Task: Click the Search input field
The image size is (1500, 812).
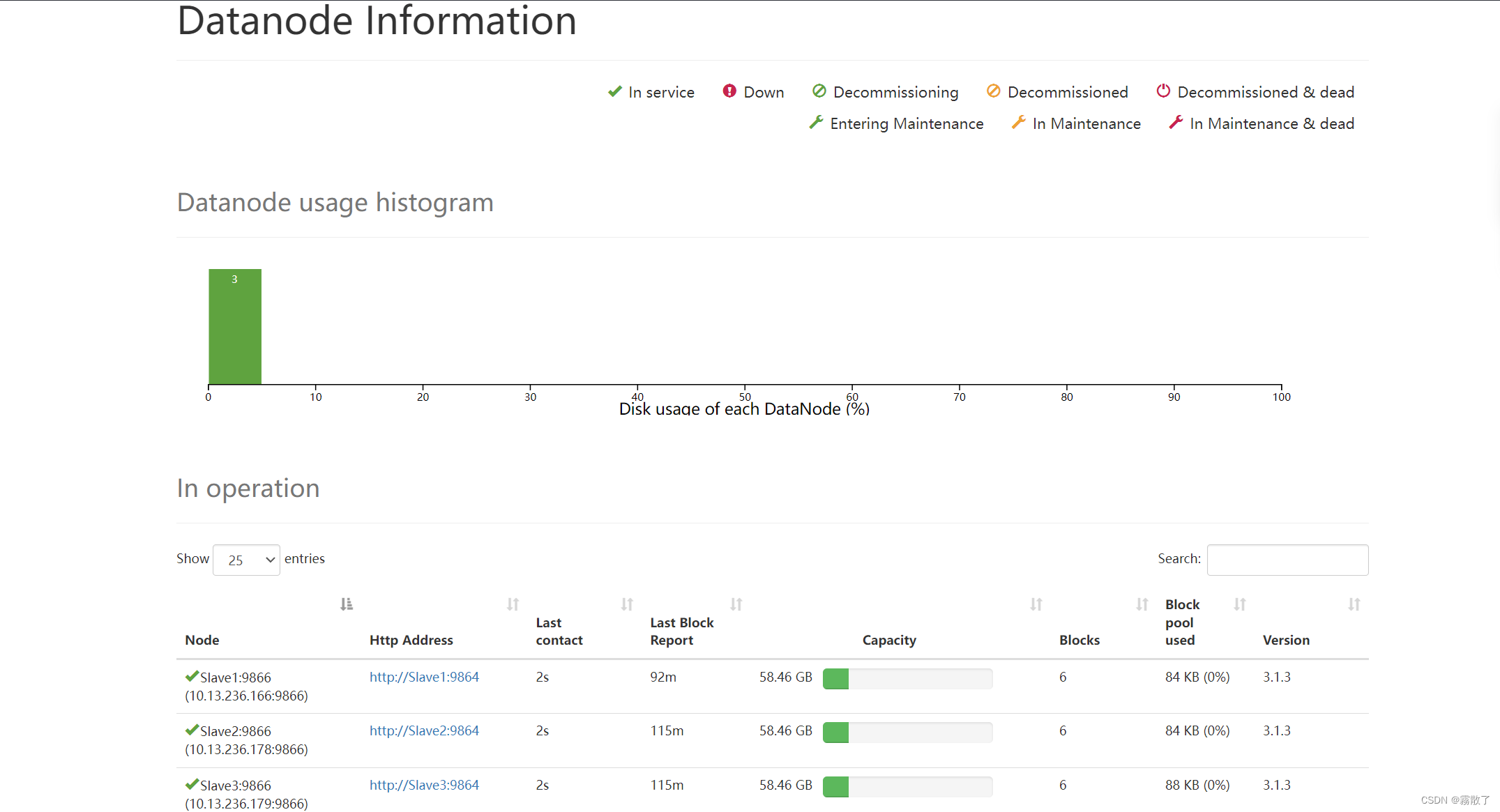Action: (x=1287, y=560)
